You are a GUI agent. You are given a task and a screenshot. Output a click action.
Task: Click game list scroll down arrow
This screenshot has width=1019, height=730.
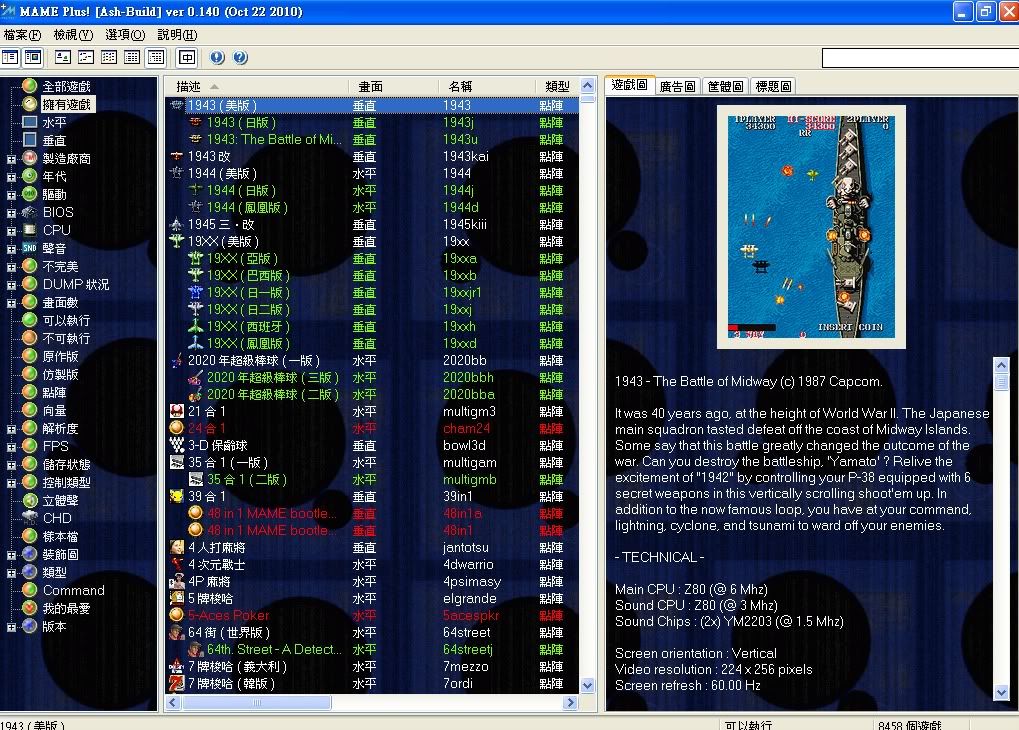(587, 685)
